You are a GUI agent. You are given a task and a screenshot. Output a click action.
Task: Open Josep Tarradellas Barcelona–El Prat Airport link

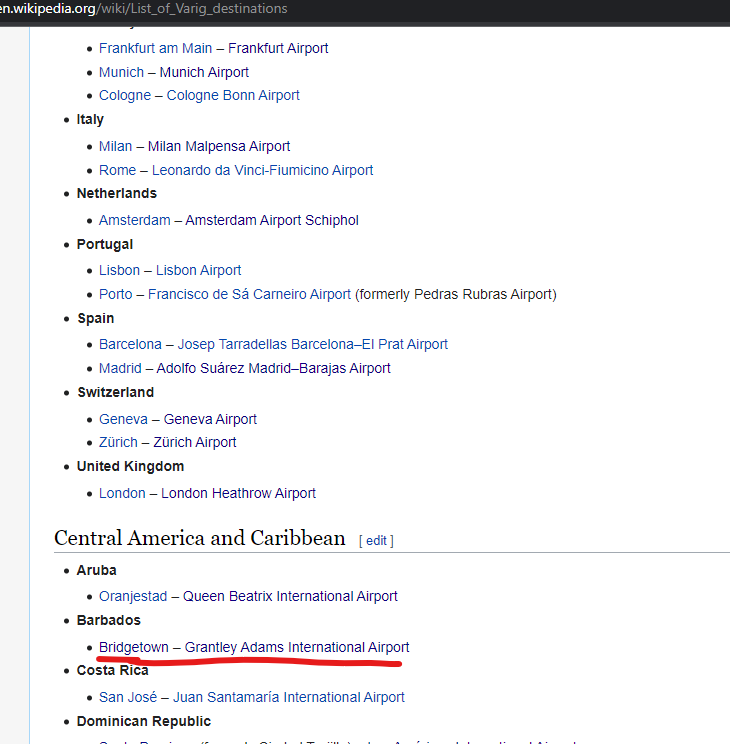tap(312, 344)
